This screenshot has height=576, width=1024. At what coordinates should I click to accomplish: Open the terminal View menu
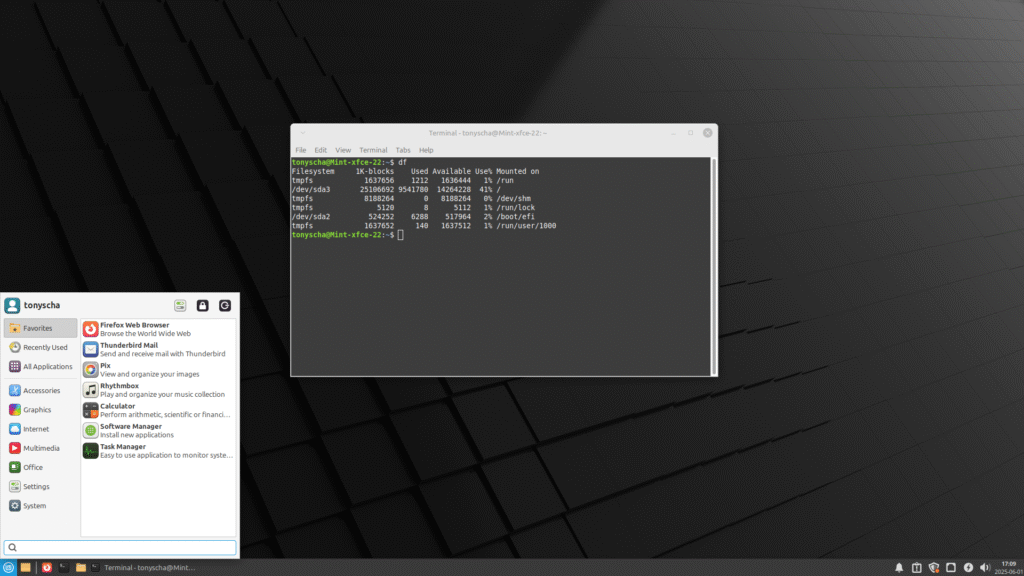[x=343, y=150]
